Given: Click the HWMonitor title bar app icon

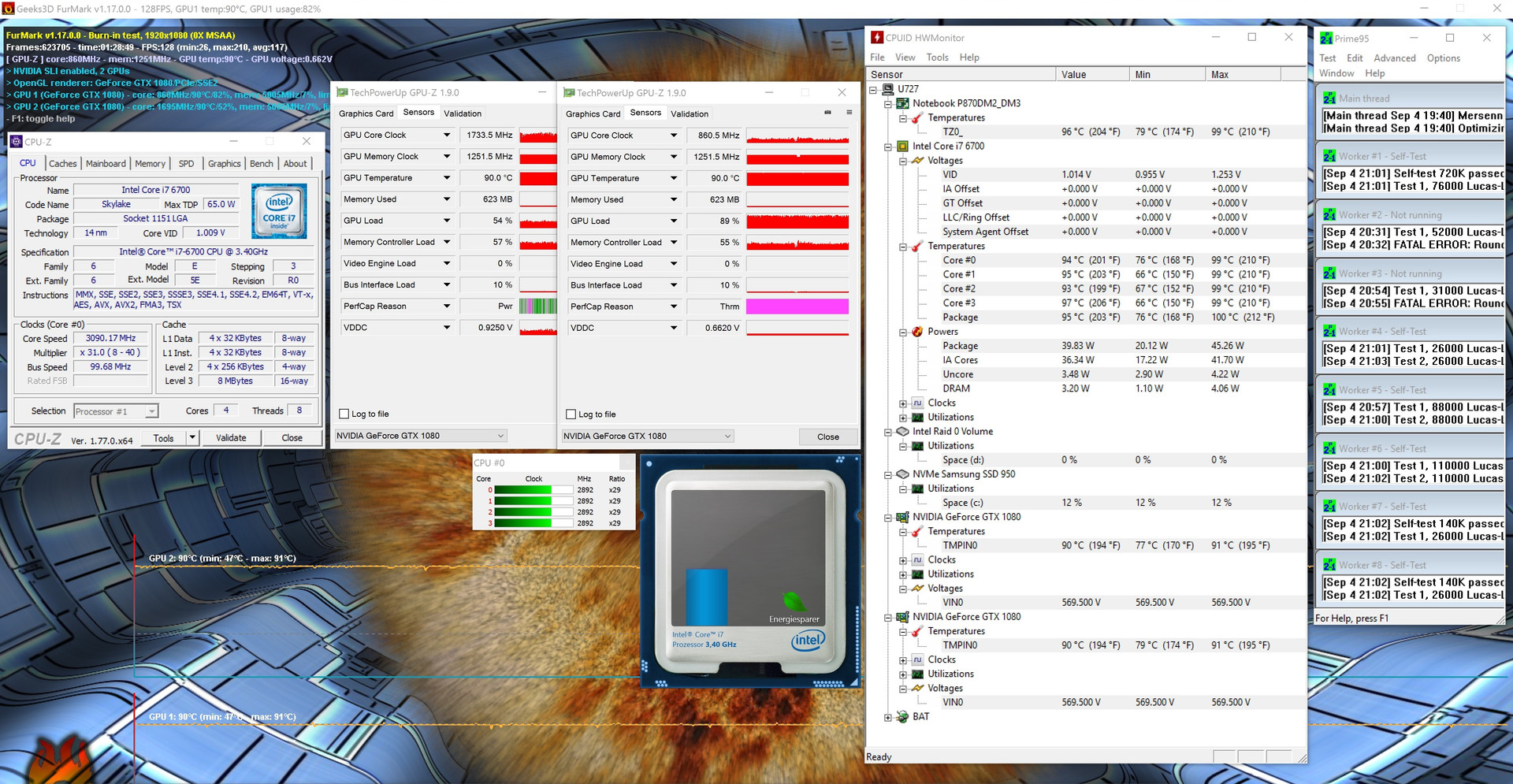Looking at the screenshot, I should pos(876,38).
